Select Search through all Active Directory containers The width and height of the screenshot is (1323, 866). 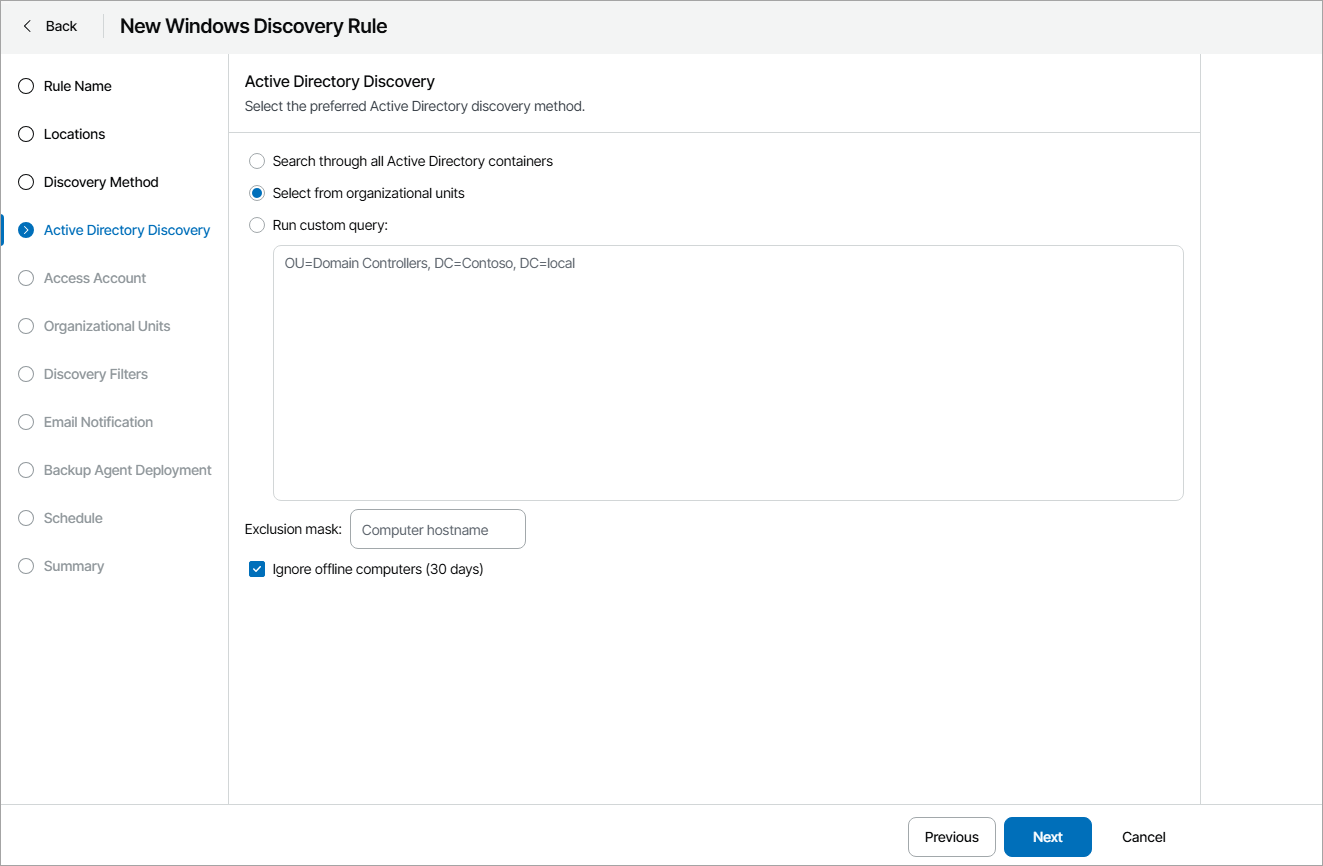pyautogui.click(x=256, y=161)
